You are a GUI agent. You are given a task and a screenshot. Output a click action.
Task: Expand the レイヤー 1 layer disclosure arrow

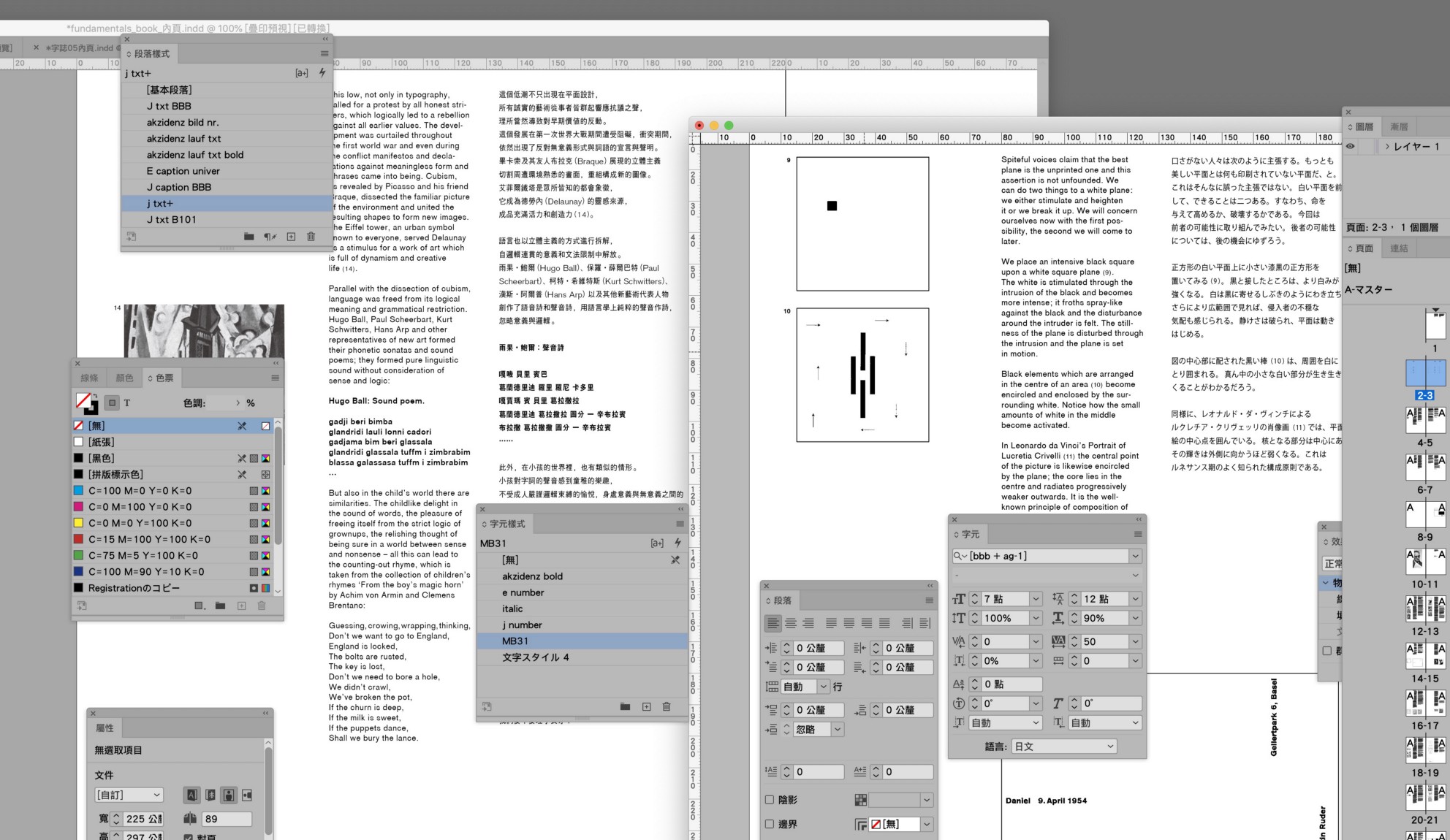pos(1387,147)
